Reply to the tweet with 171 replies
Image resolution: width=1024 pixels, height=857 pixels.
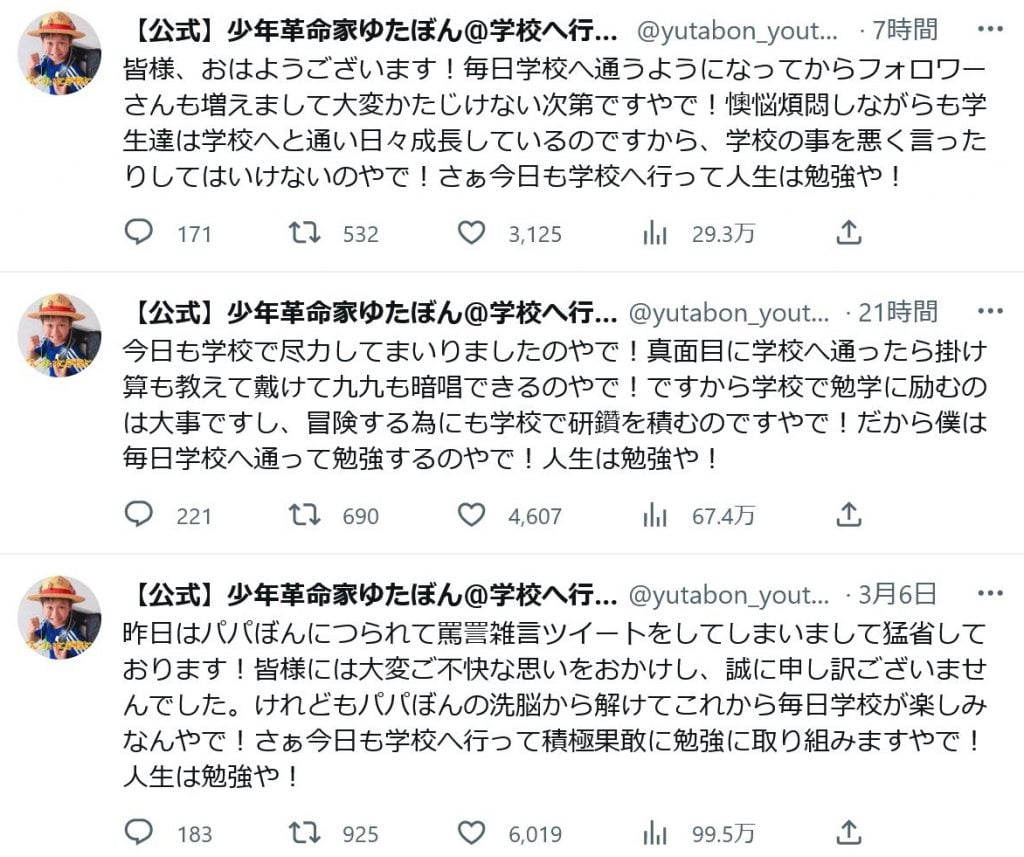[139, 233]
